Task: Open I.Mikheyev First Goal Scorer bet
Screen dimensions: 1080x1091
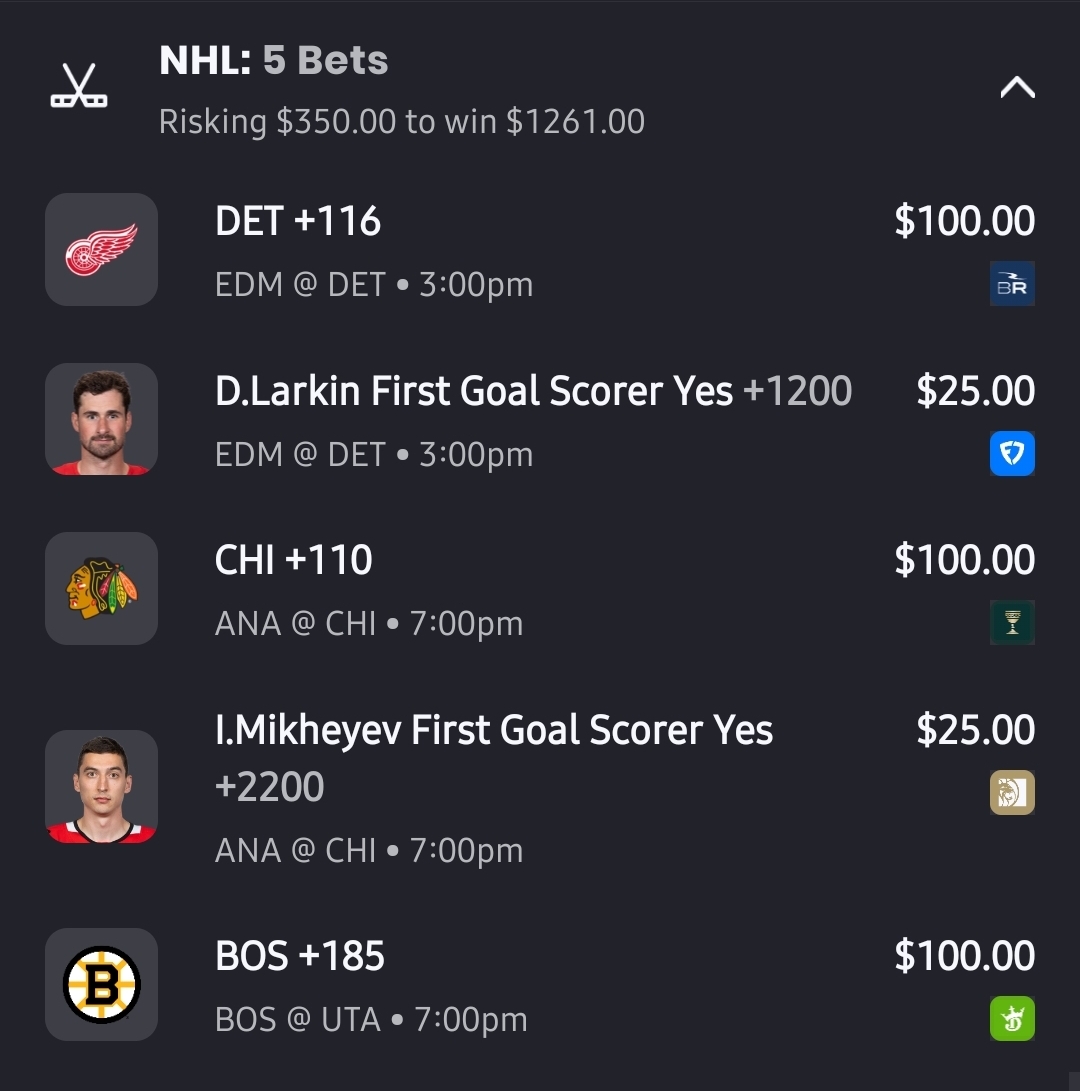Action: (494, 731)
